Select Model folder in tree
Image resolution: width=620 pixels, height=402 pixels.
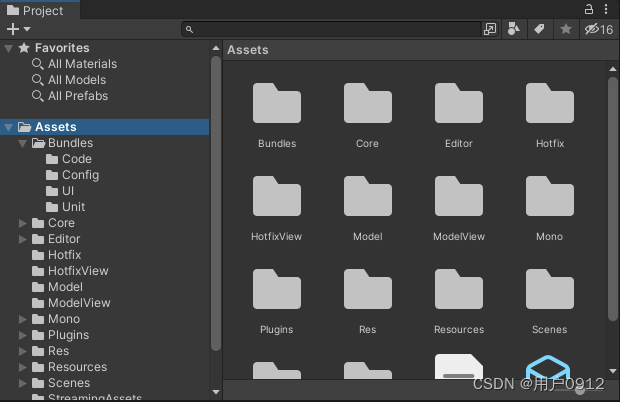(65, 287)
